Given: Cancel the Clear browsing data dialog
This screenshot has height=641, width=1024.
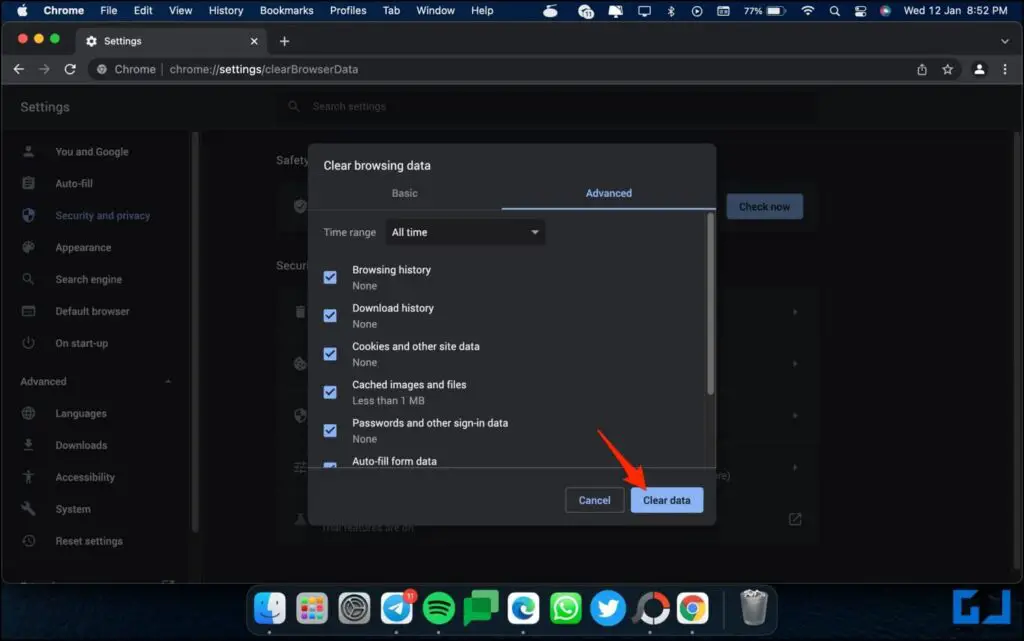Looking at the screenshot, I should coord(594,500).
